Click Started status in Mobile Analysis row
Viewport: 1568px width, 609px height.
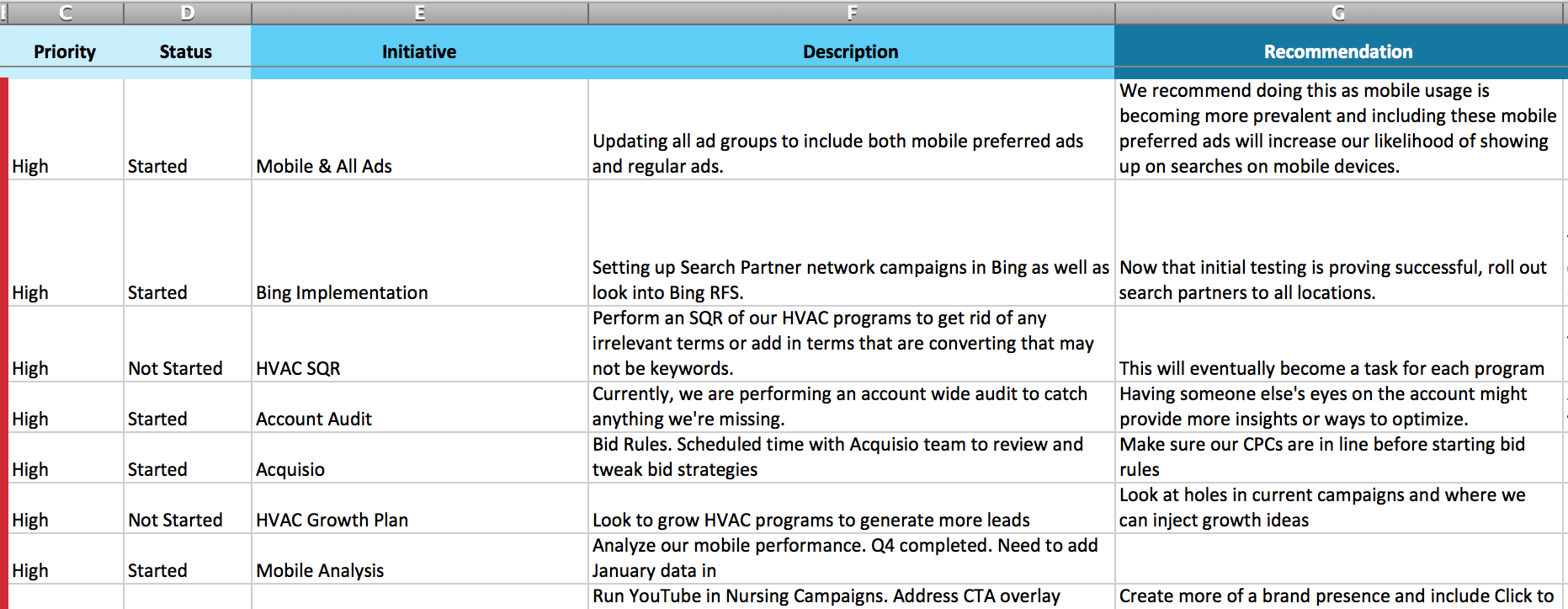pyautogui.click(x=188, y=558)
